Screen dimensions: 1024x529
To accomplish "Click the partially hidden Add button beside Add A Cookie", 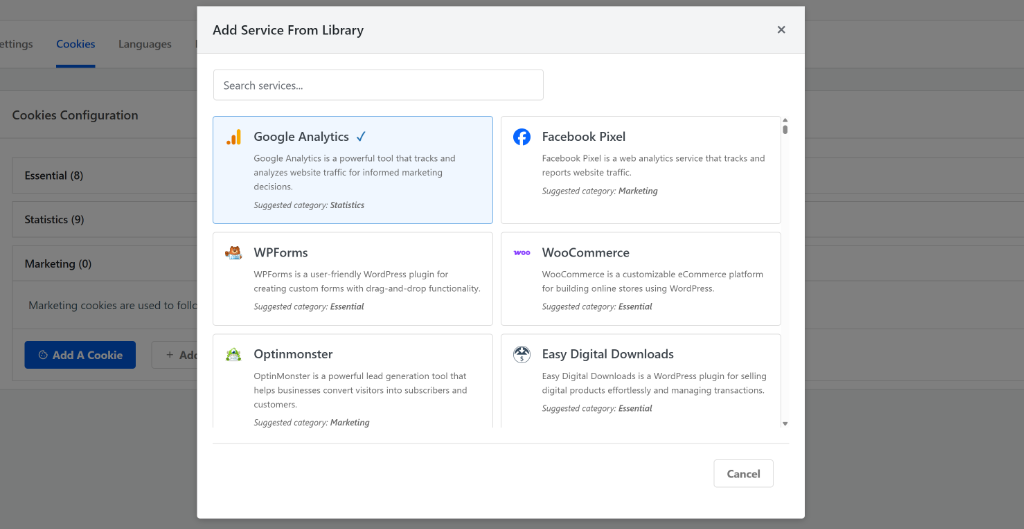I will [174, 355].
